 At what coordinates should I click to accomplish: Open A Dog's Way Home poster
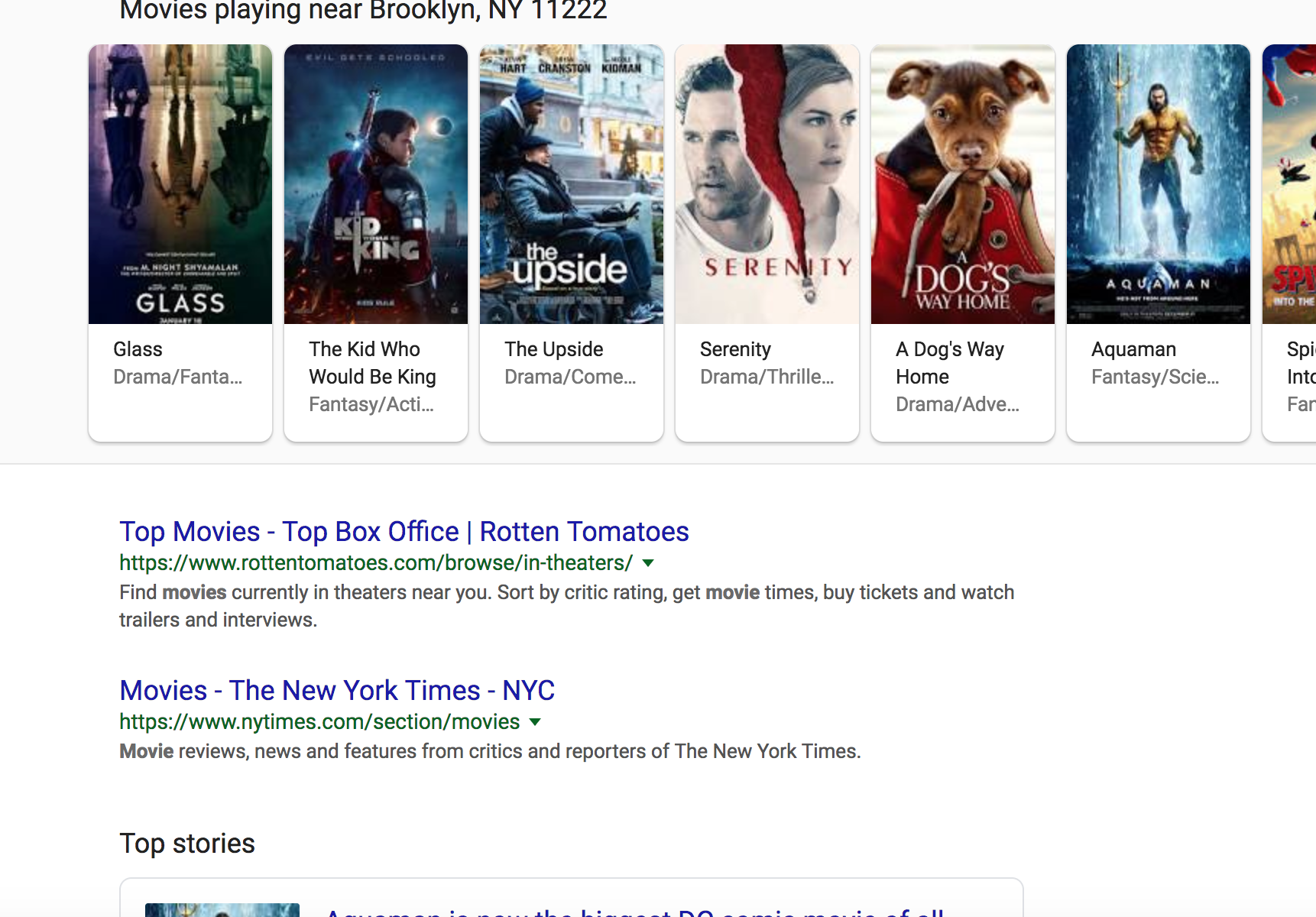point(963,184)
